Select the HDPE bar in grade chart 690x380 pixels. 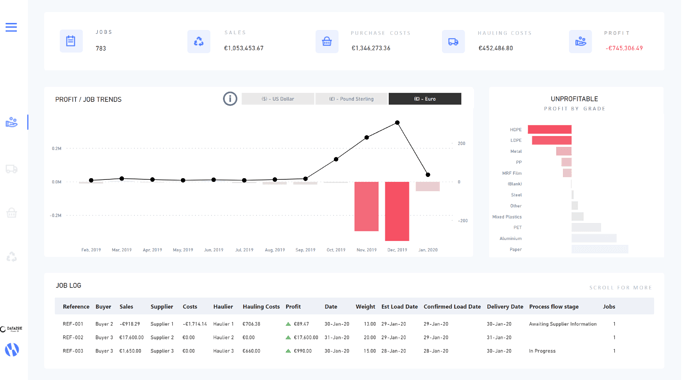click(x=550, y=129)
